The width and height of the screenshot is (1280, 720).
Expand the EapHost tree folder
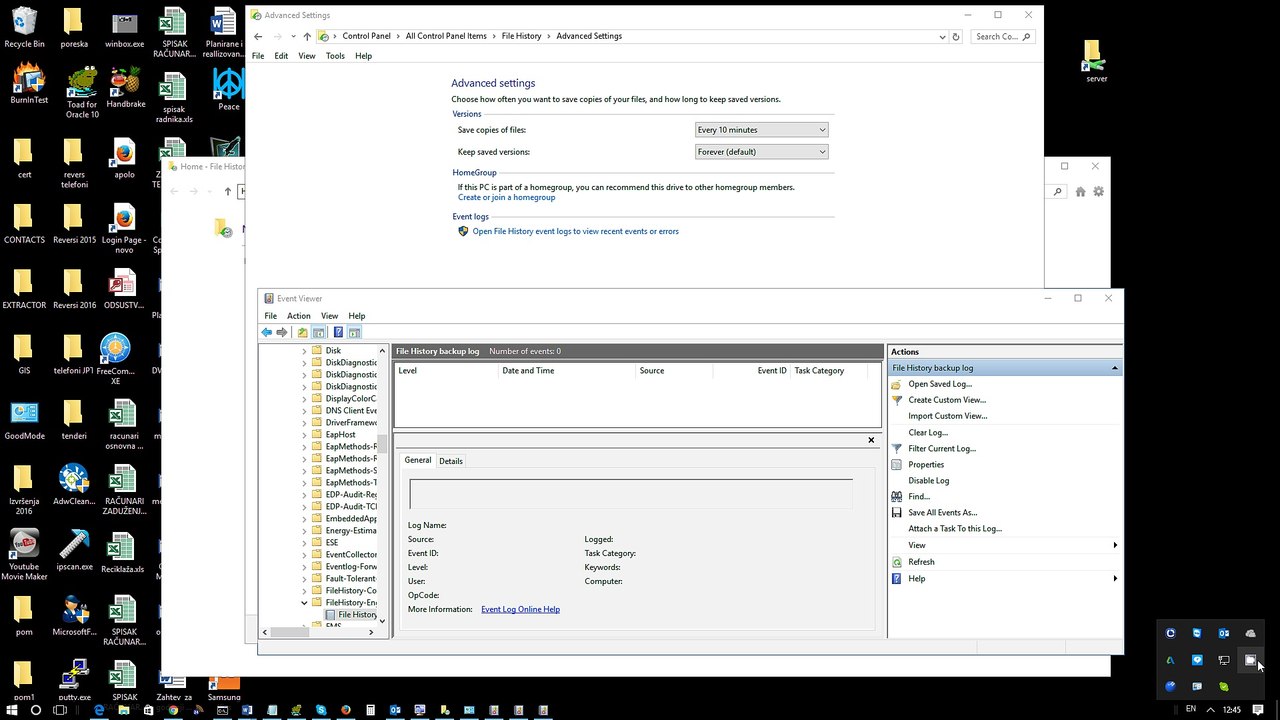coord(305,435)
